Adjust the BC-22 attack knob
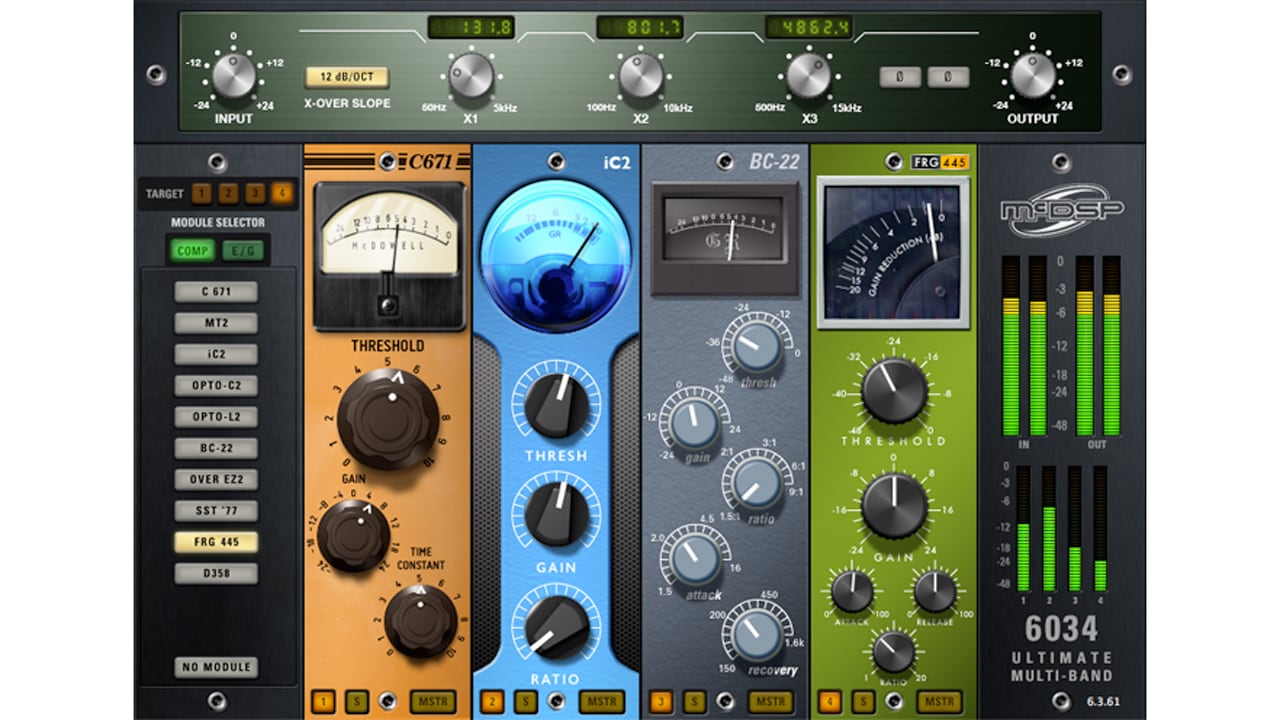This screenshot has height=720, width=1280. click(694, 558)
